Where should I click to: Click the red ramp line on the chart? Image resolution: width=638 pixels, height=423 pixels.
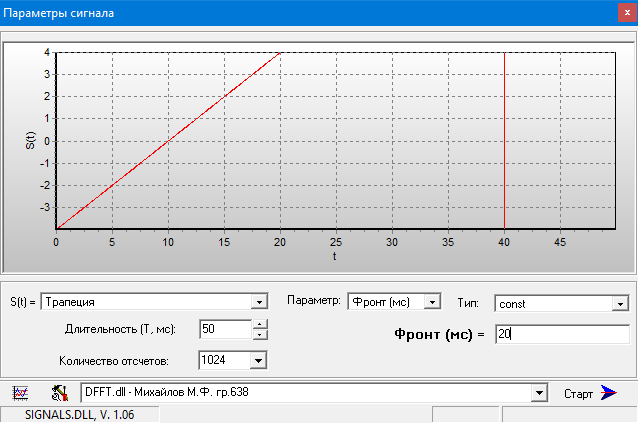click(168, 141)
